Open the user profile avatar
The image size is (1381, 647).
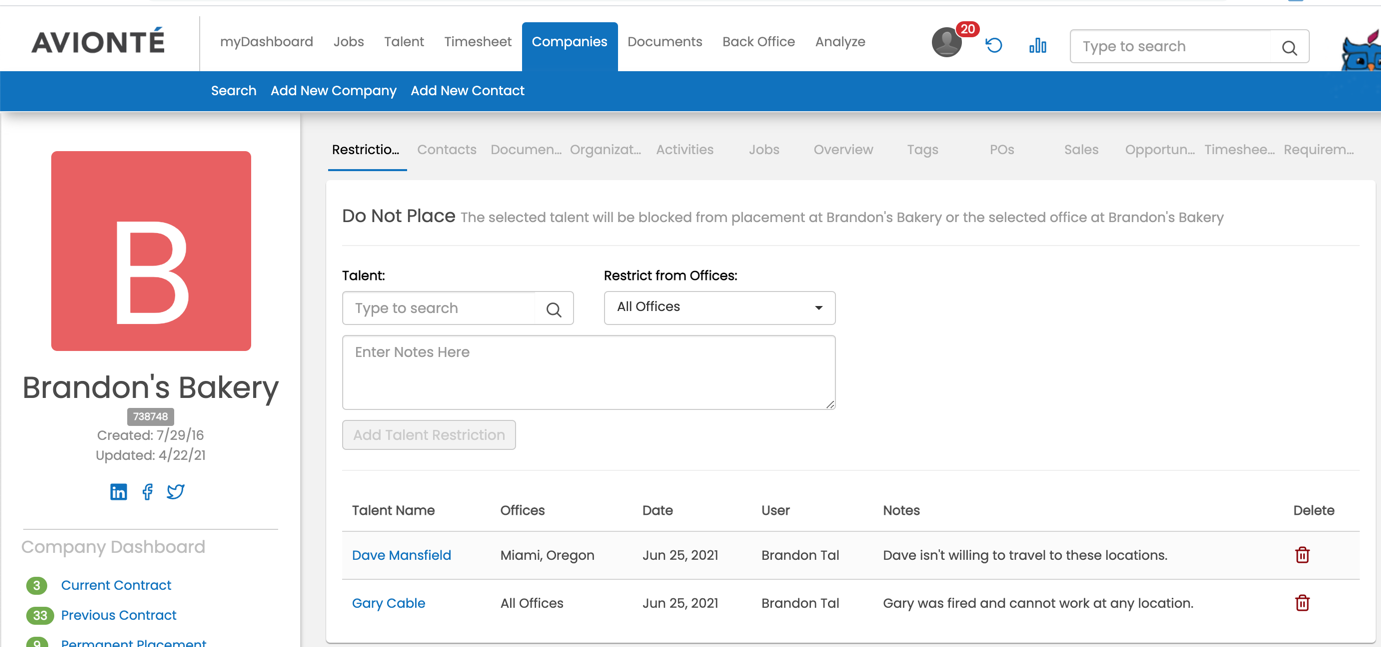point(946,42)
